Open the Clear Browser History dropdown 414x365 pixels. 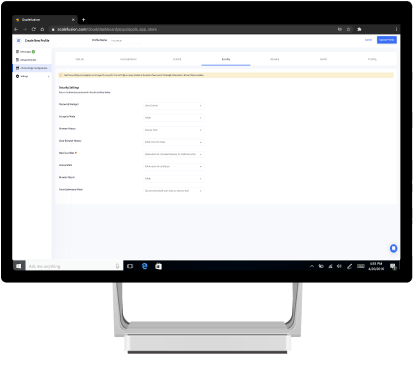tap(174, 142)
